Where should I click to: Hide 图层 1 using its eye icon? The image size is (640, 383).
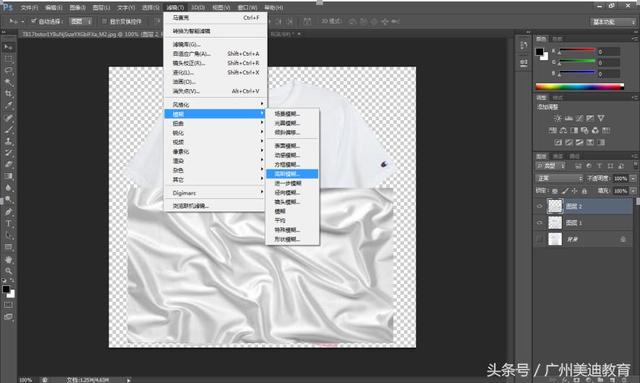[540, 223]
